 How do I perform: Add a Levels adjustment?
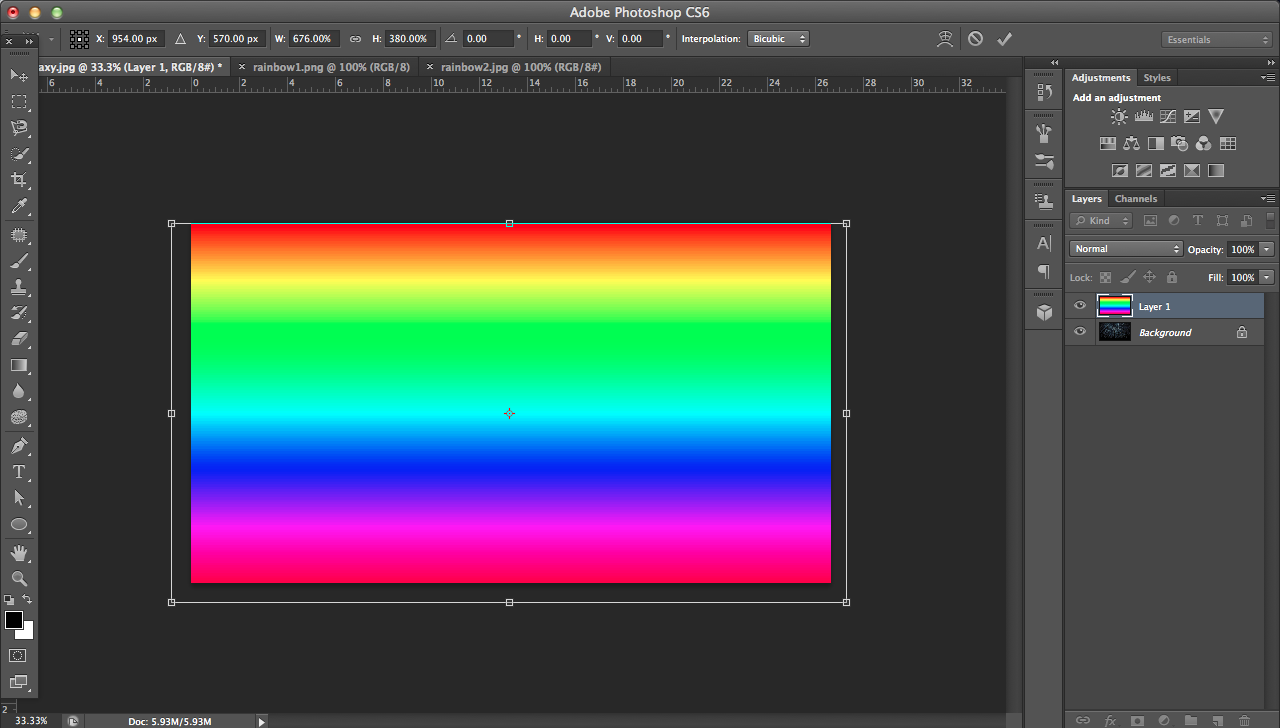click(1143, 117)
